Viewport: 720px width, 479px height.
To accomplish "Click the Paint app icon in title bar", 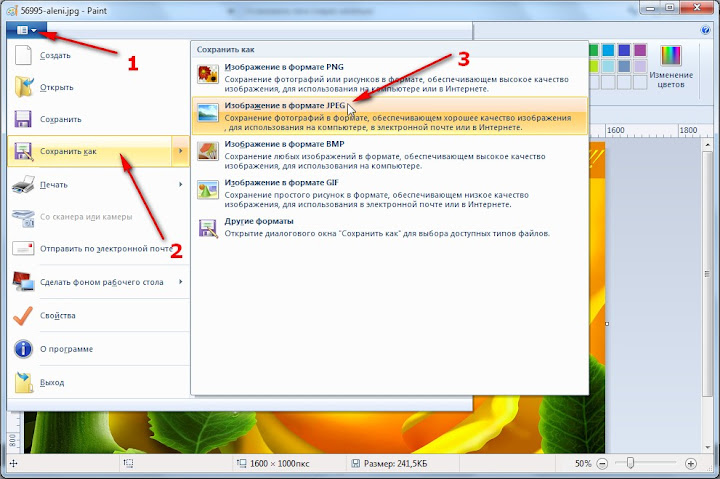I will tap(12, 10).
